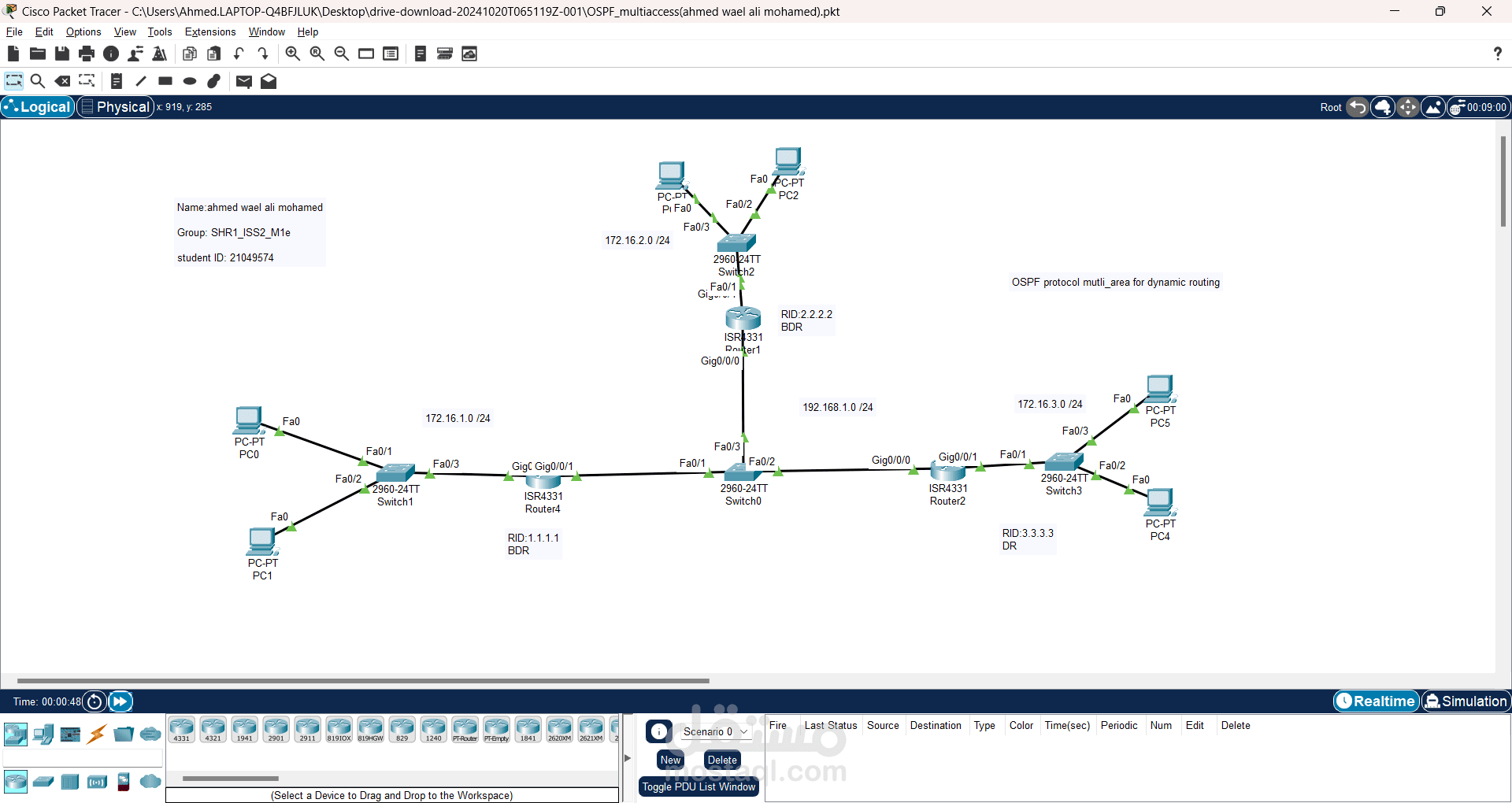Select PC0 in the workspace
This screenshot has width=1512, height=803.
(249, 421)
